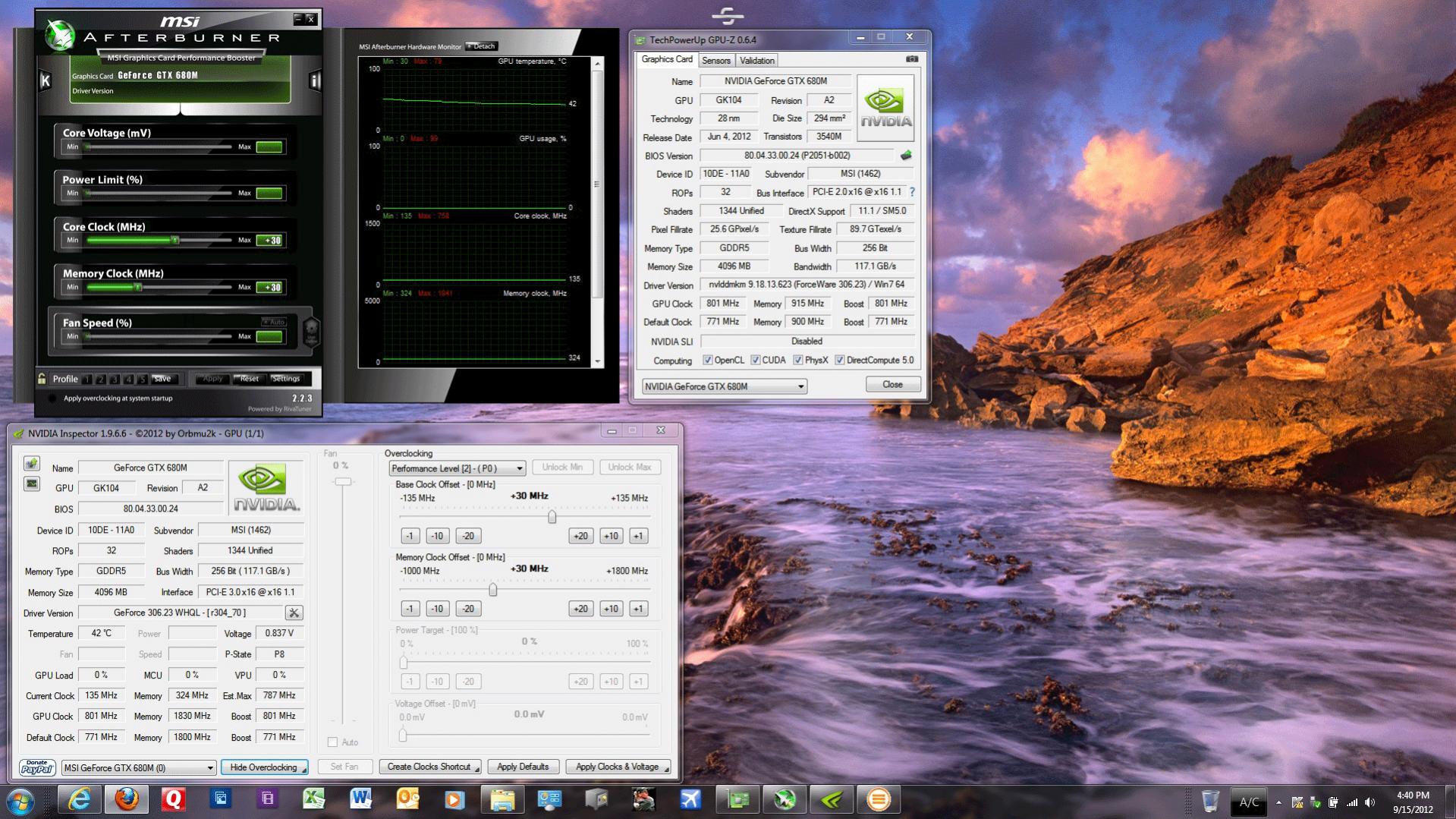This screenshot has height=819, width=1456.
Task: Expand notification tray hidden icons arrow
Action: [x=1279, y=802]
